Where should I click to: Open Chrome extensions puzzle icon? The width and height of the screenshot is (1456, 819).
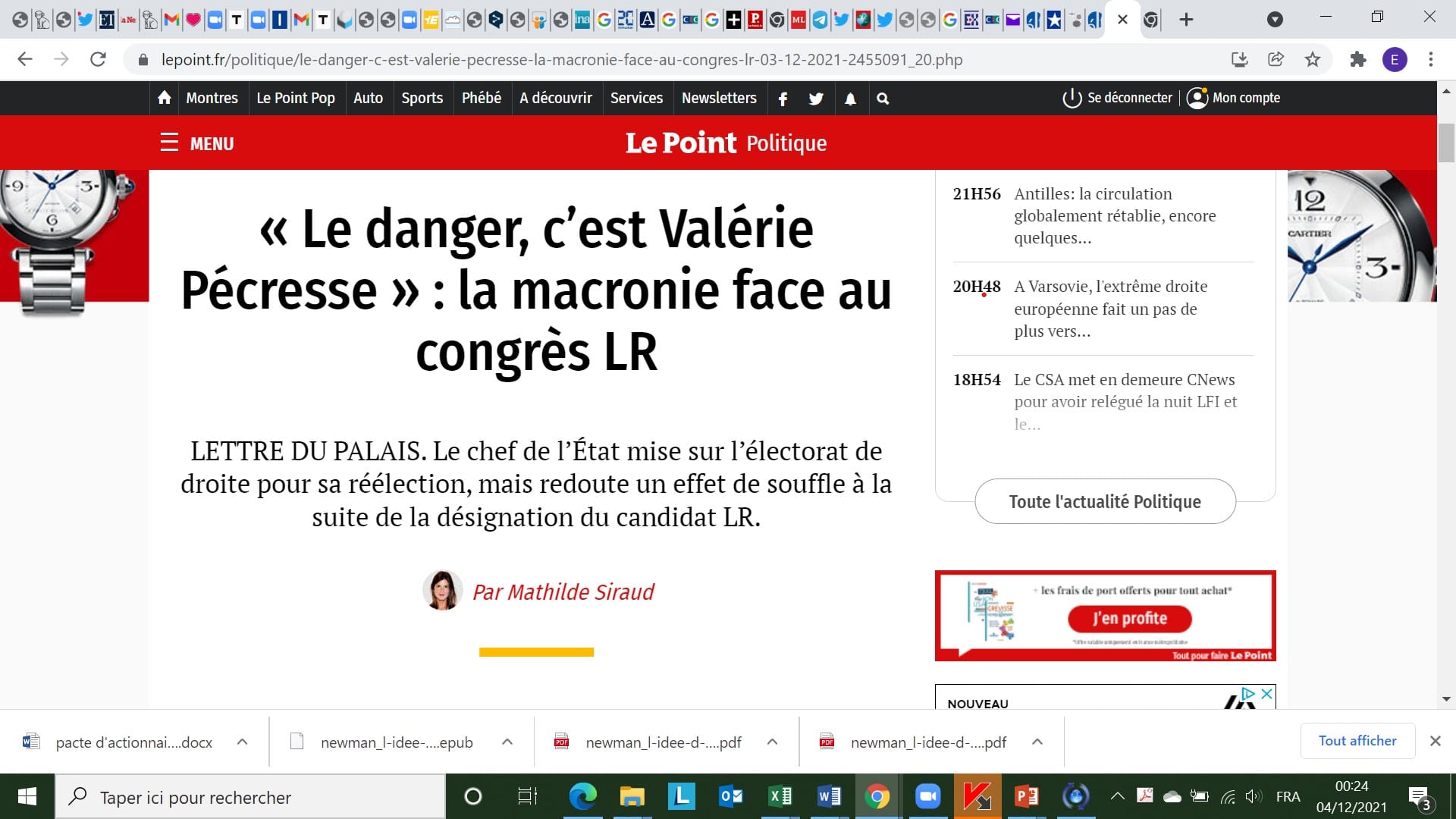point(1357,59)
